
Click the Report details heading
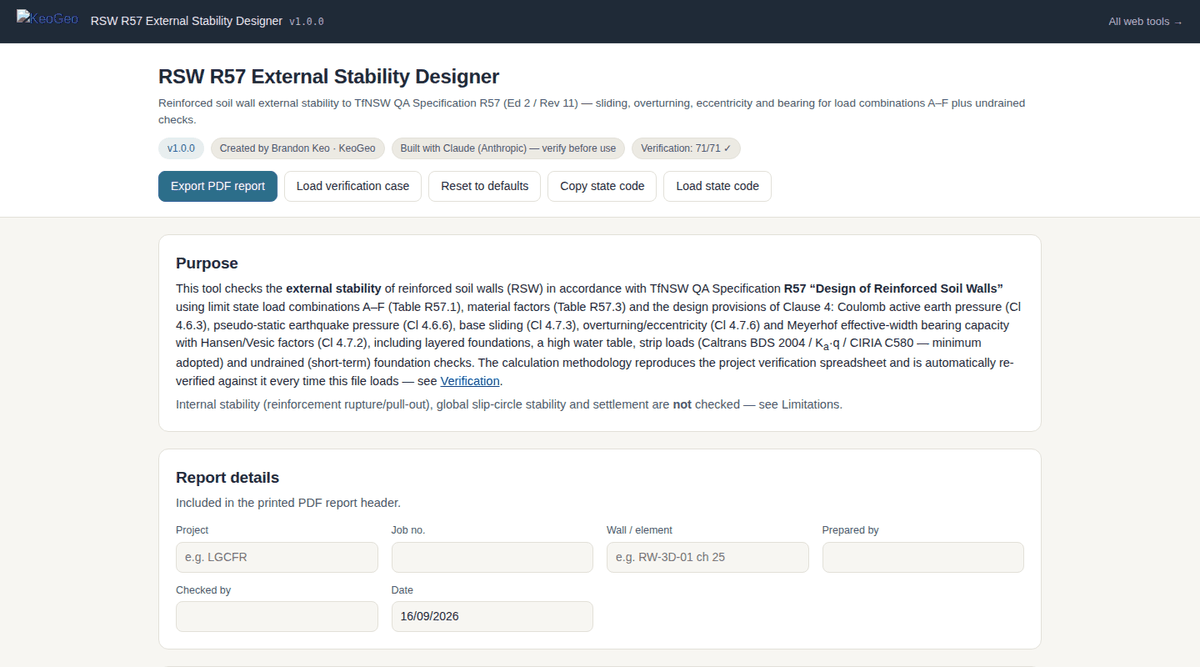point(227,477)
